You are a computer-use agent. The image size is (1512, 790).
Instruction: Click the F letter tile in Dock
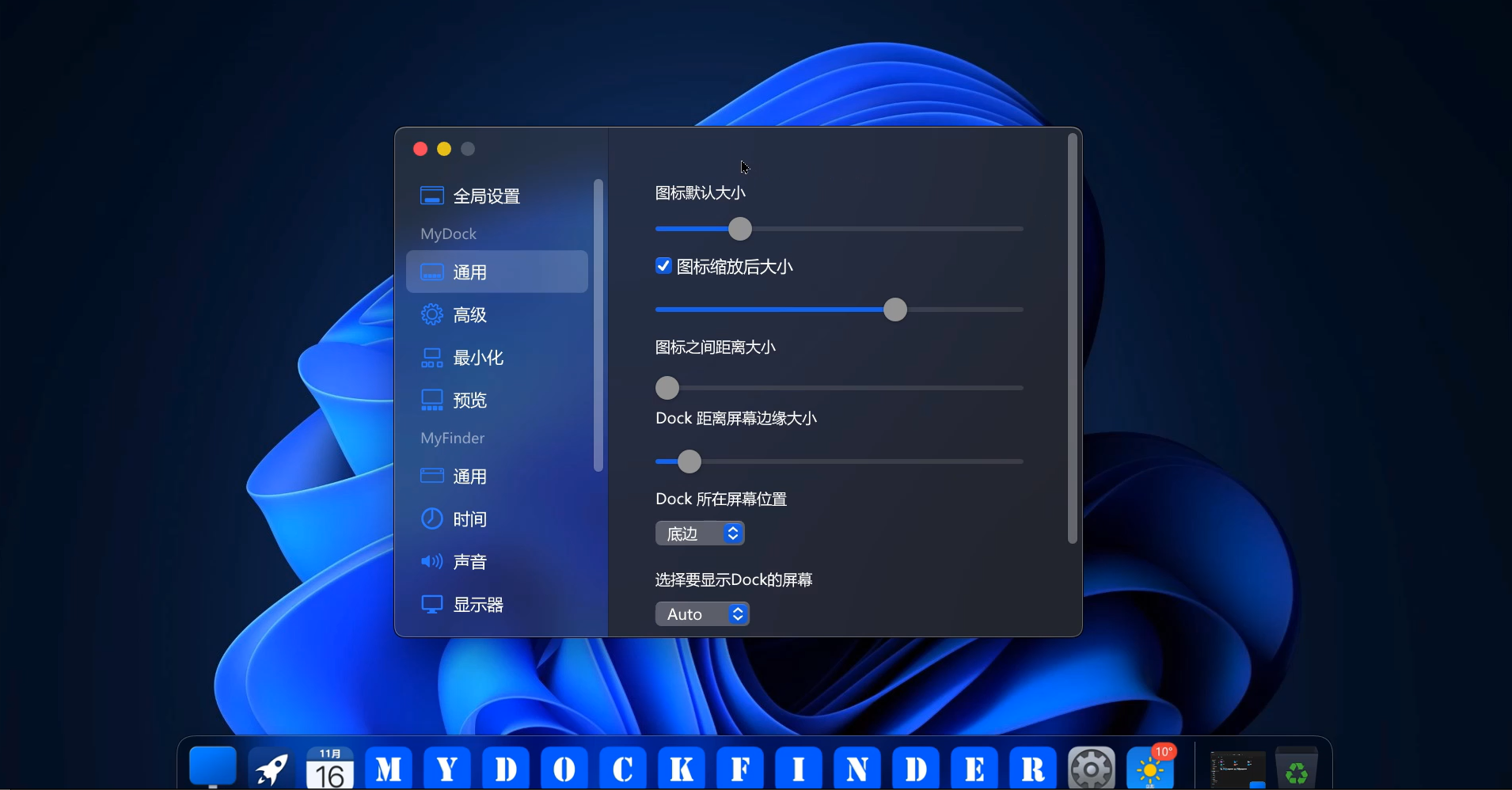pyautogui.click(x=740, y=768)
